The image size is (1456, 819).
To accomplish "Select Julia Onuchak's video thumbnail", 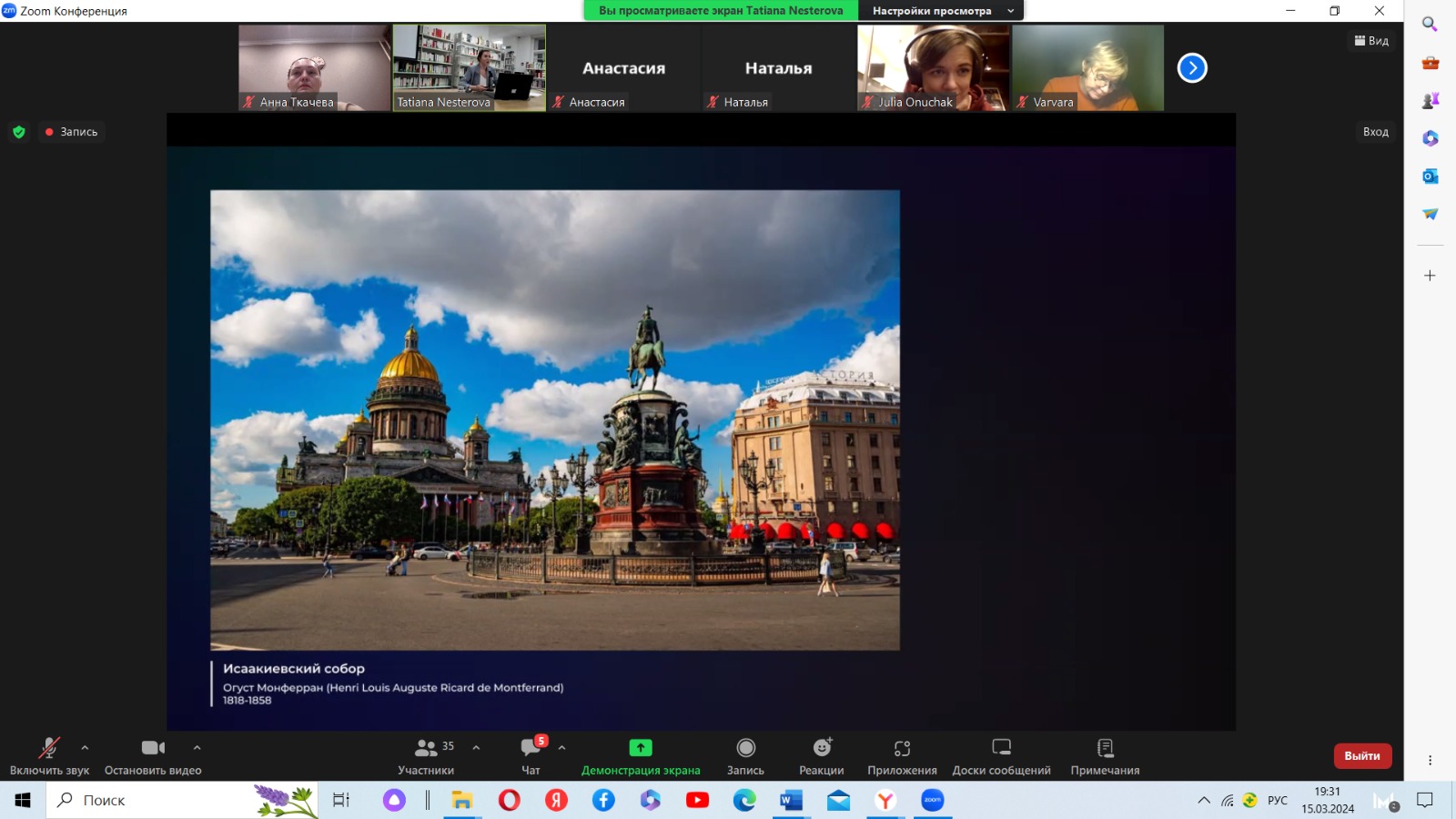I will pyautogui.click(x=934, y=67).
